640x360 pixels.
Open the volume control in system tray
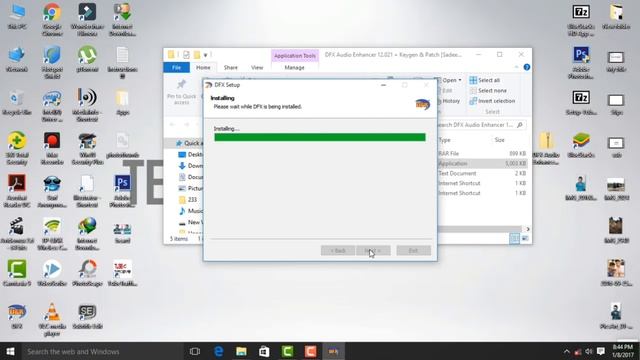click(x=589, y=351)
